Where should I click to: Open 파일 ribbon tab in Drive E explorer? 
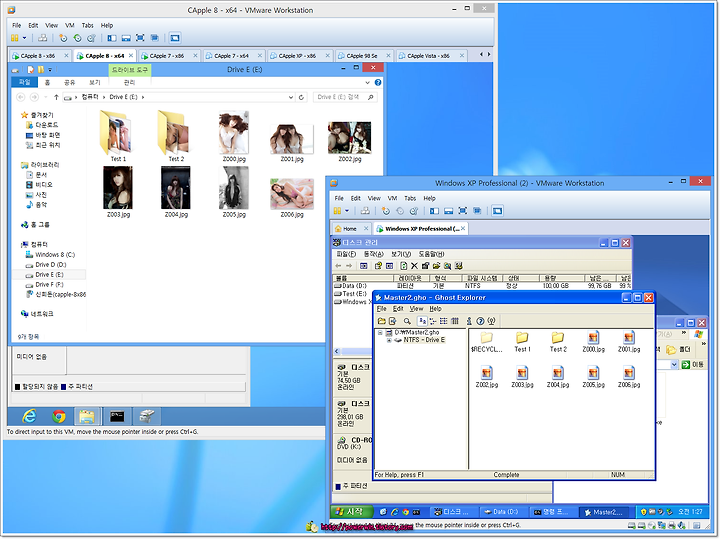(24, 82)
